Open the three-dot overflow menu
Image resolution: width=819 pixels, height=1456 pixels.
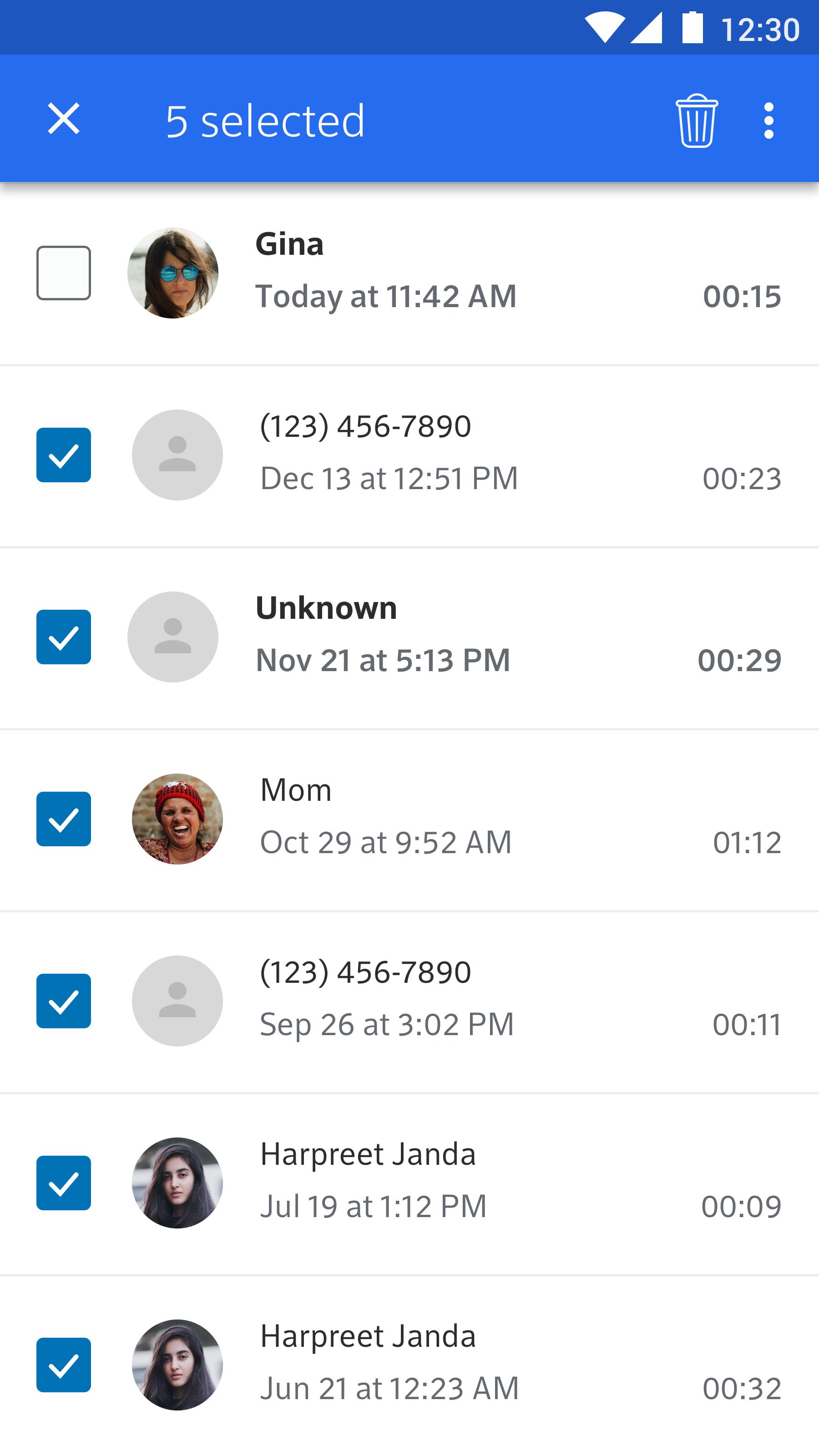[x=768, y=121]
